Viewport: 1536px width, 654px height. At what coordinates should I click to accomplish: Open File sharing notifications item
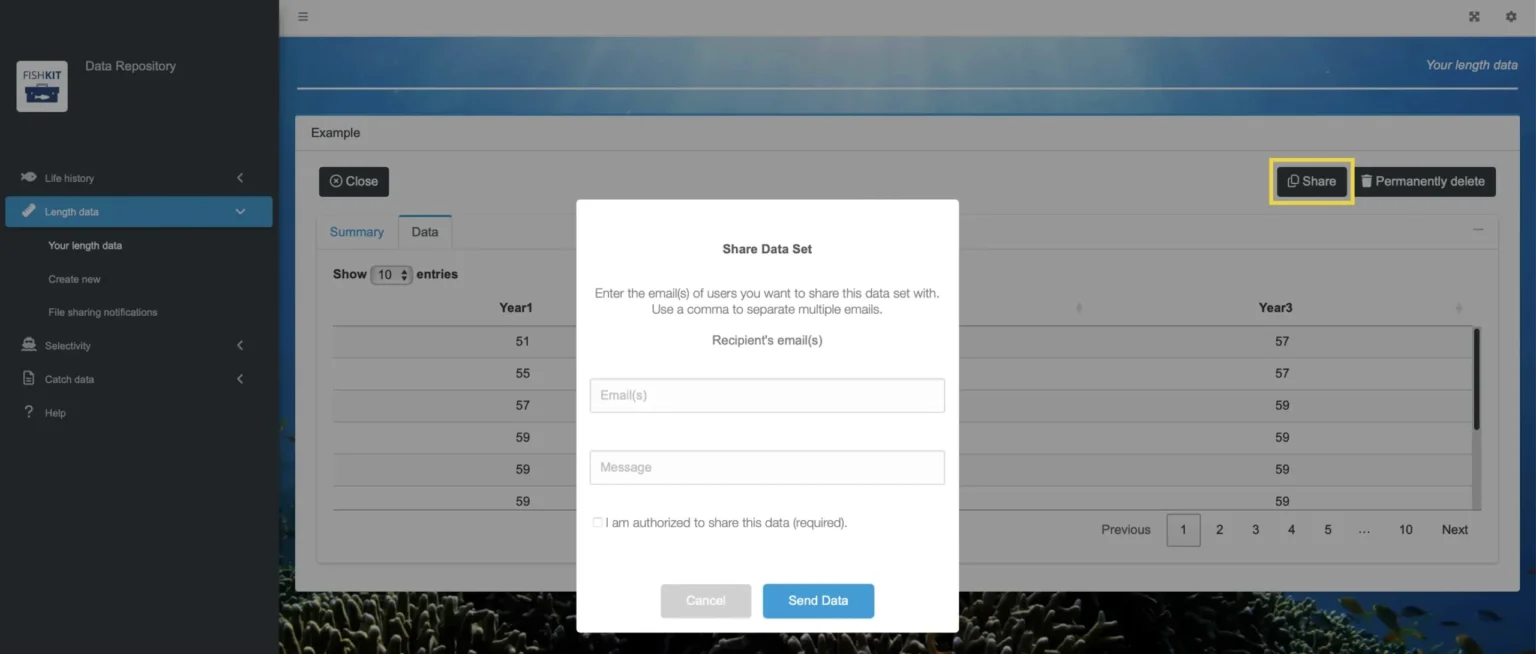pos(103,312)
